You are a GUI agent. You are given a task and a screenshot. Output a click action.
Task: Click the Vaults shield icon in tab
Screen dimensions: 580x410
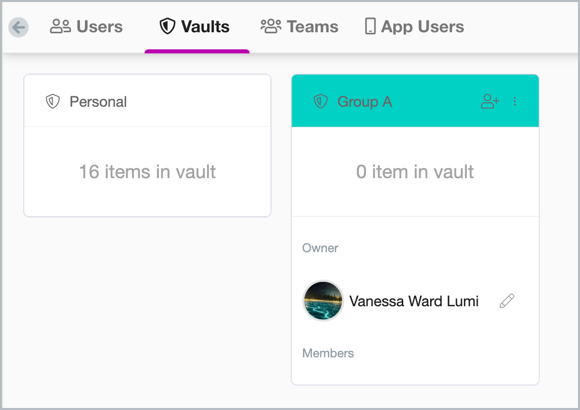coord(167,26)
